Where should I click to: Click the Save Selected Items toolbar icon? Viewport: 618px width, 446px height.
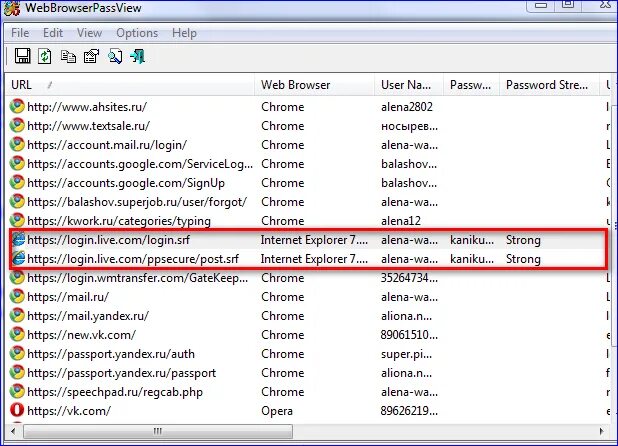click(x=22, y=56)
